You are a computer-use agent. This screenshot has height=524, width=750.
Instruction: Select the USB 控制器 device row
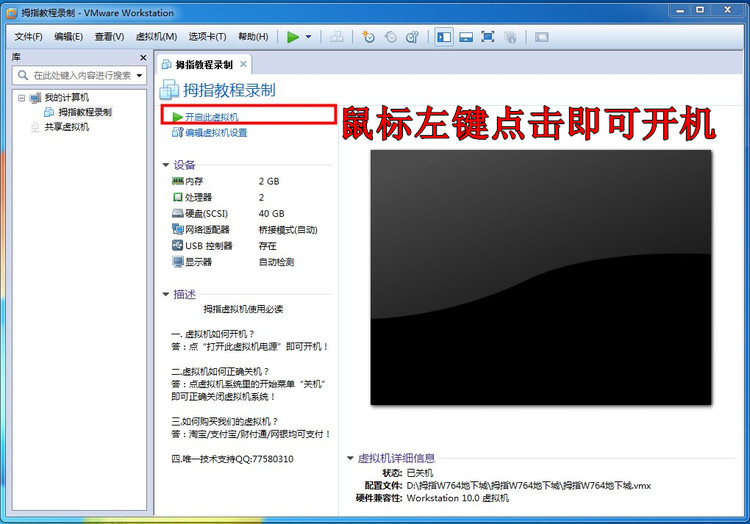[x=244, y=246]
